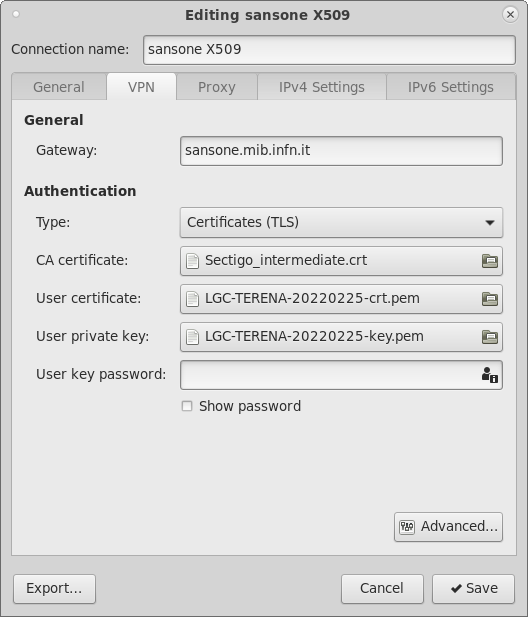This screenshot has height=617, width=528.
Task: Save the VPN connection settings
Action: [473, 589]
